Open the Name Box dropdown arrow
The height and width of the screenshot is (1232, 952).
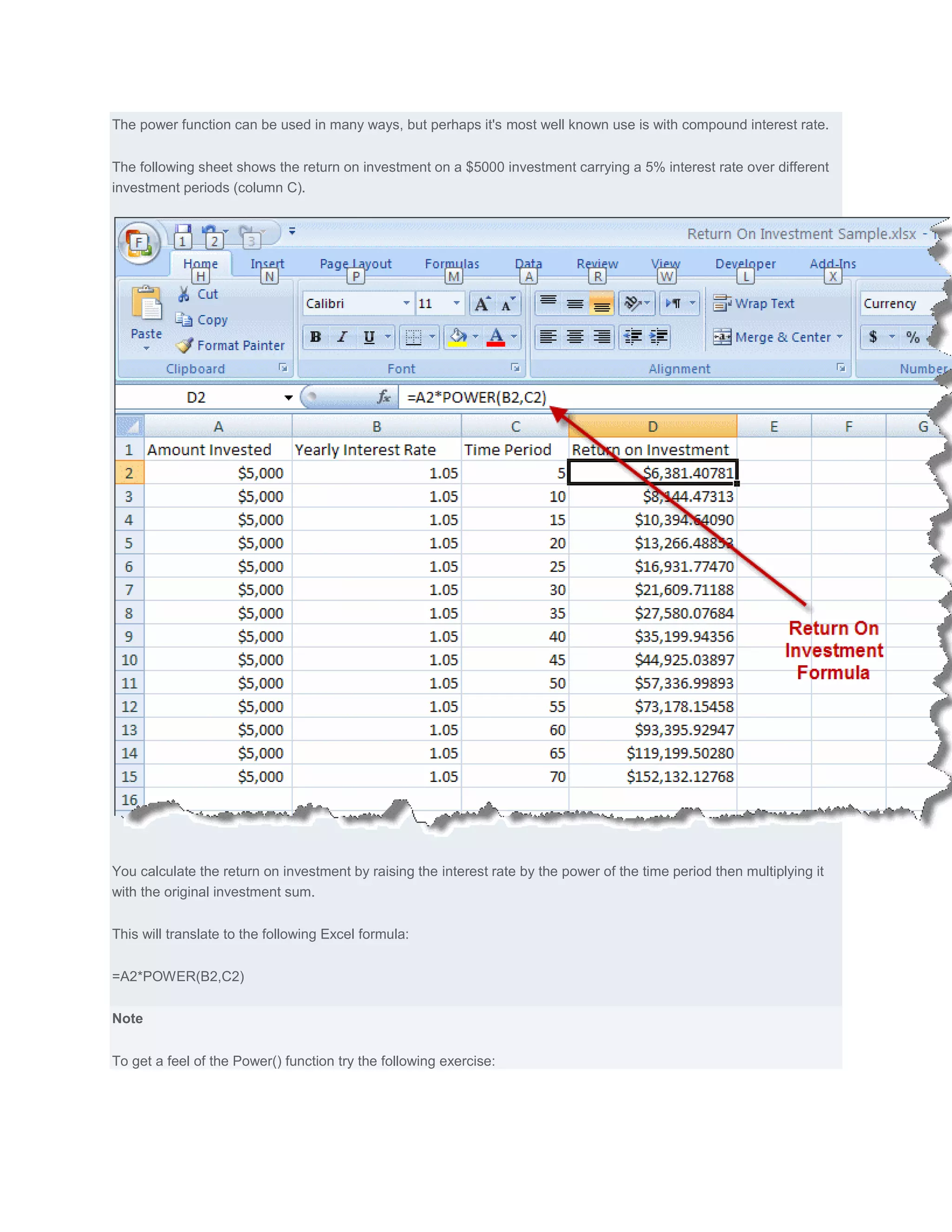click(288, 397)
